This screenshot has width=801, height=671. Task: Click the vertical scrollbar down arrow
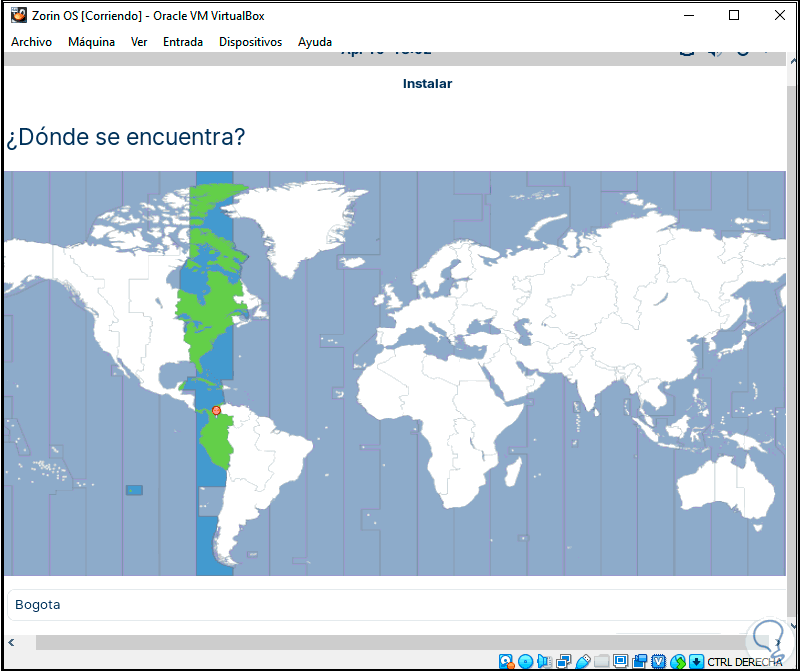click(793, 626)
